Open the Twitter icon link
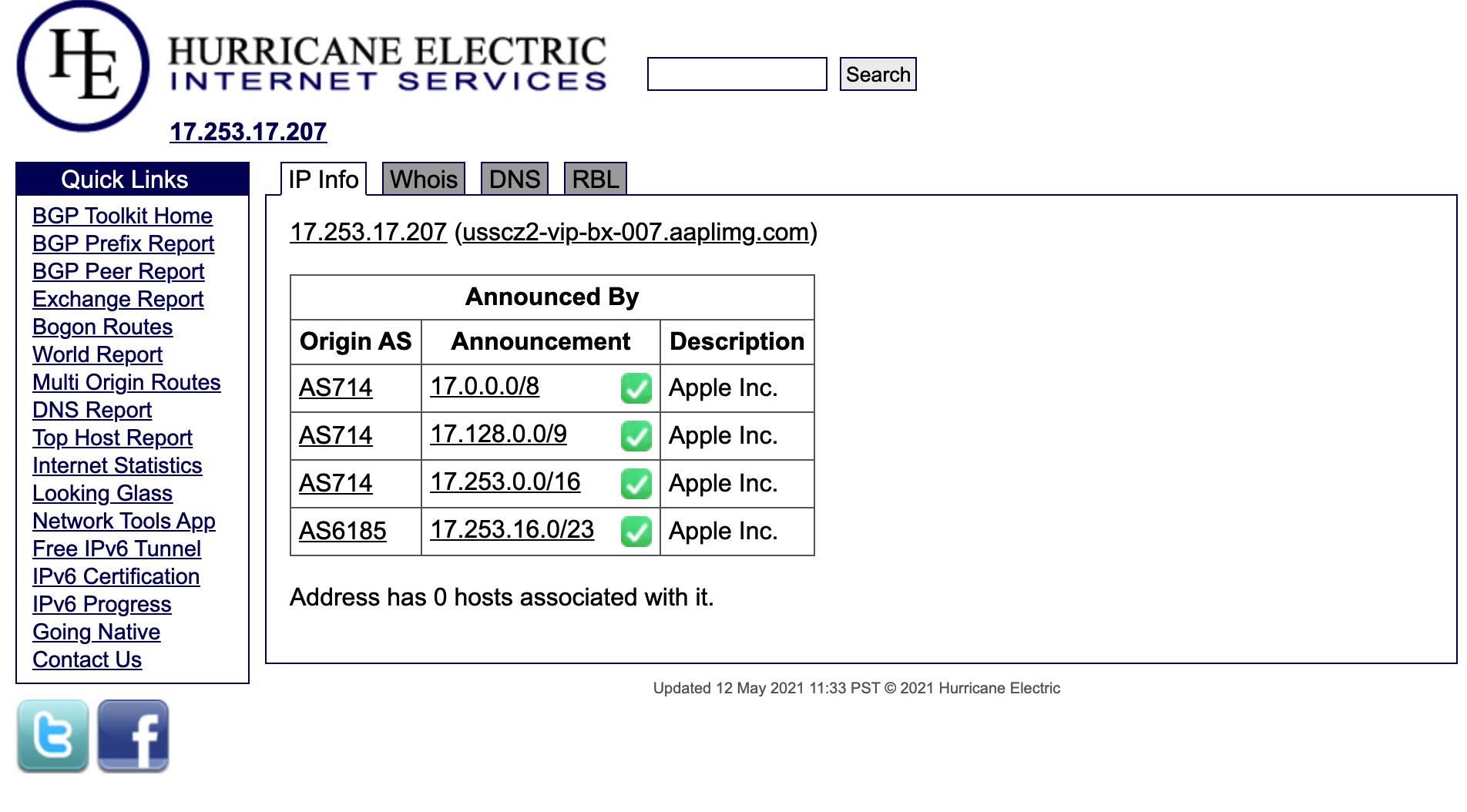 [x=53, y=736]
